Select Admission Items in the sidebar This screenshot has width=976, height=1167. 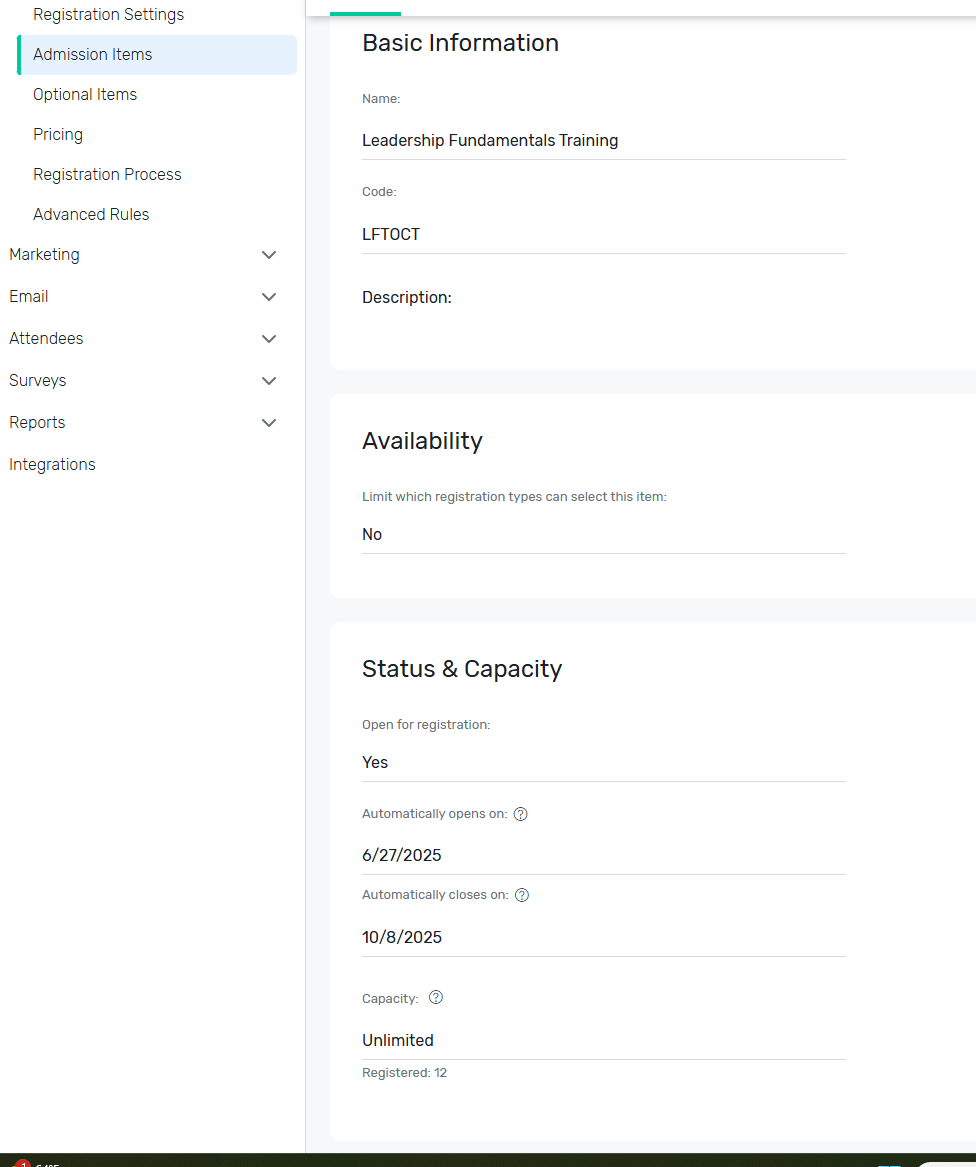(93, 55)
